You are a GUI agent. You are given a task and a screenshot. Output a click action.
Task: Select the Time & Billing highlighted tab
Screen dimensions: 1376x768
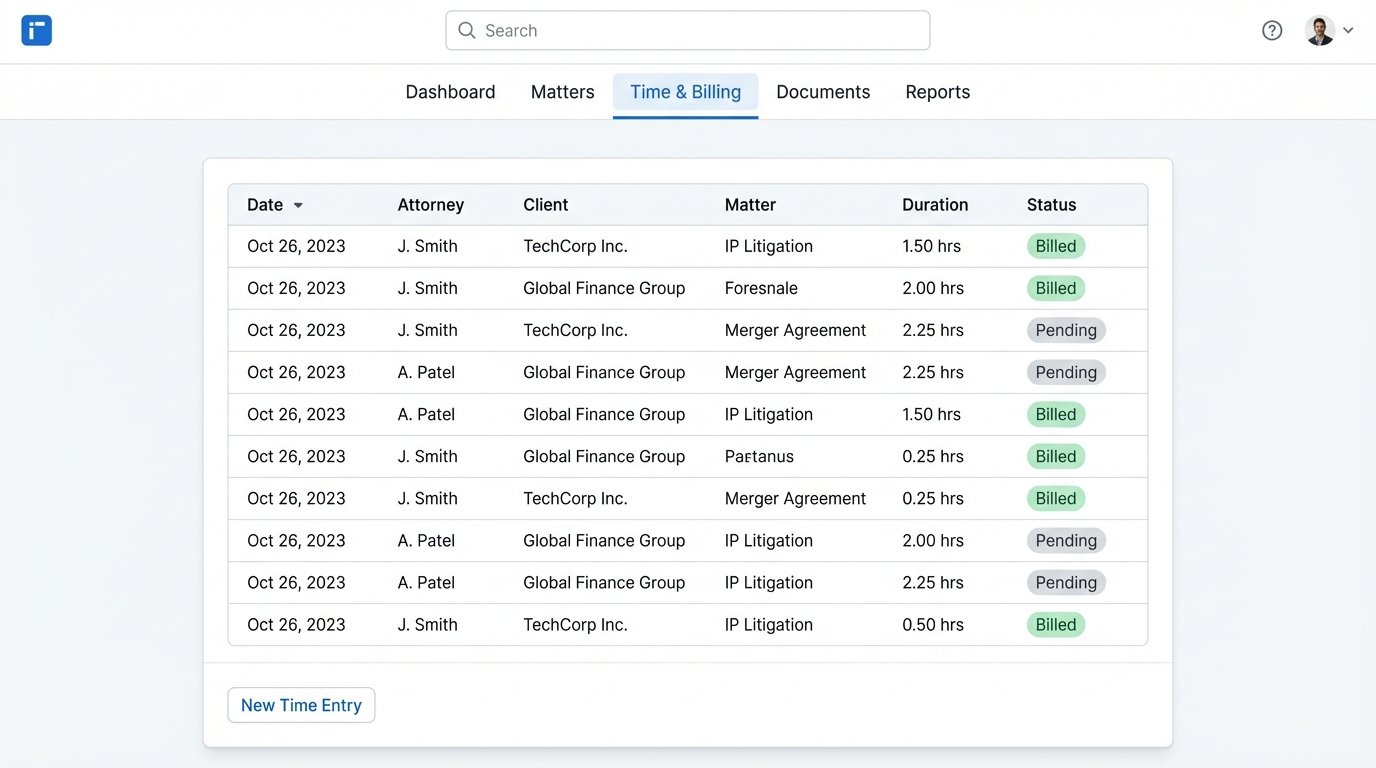[685, 91]
